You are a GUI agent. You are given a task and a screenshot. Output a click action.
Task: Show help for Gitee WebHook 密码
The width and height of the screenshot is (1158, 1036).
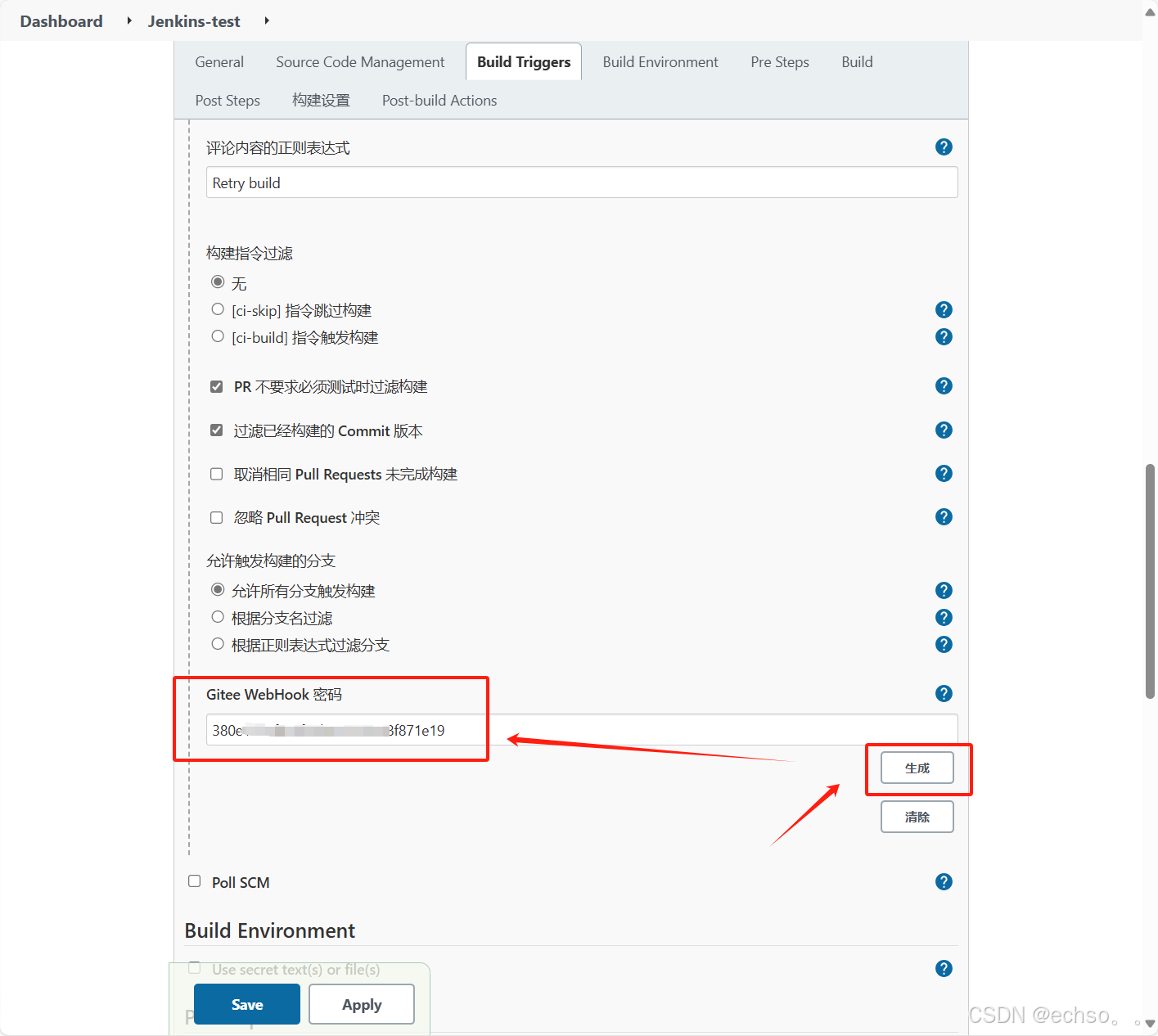[x=944, y=694]
